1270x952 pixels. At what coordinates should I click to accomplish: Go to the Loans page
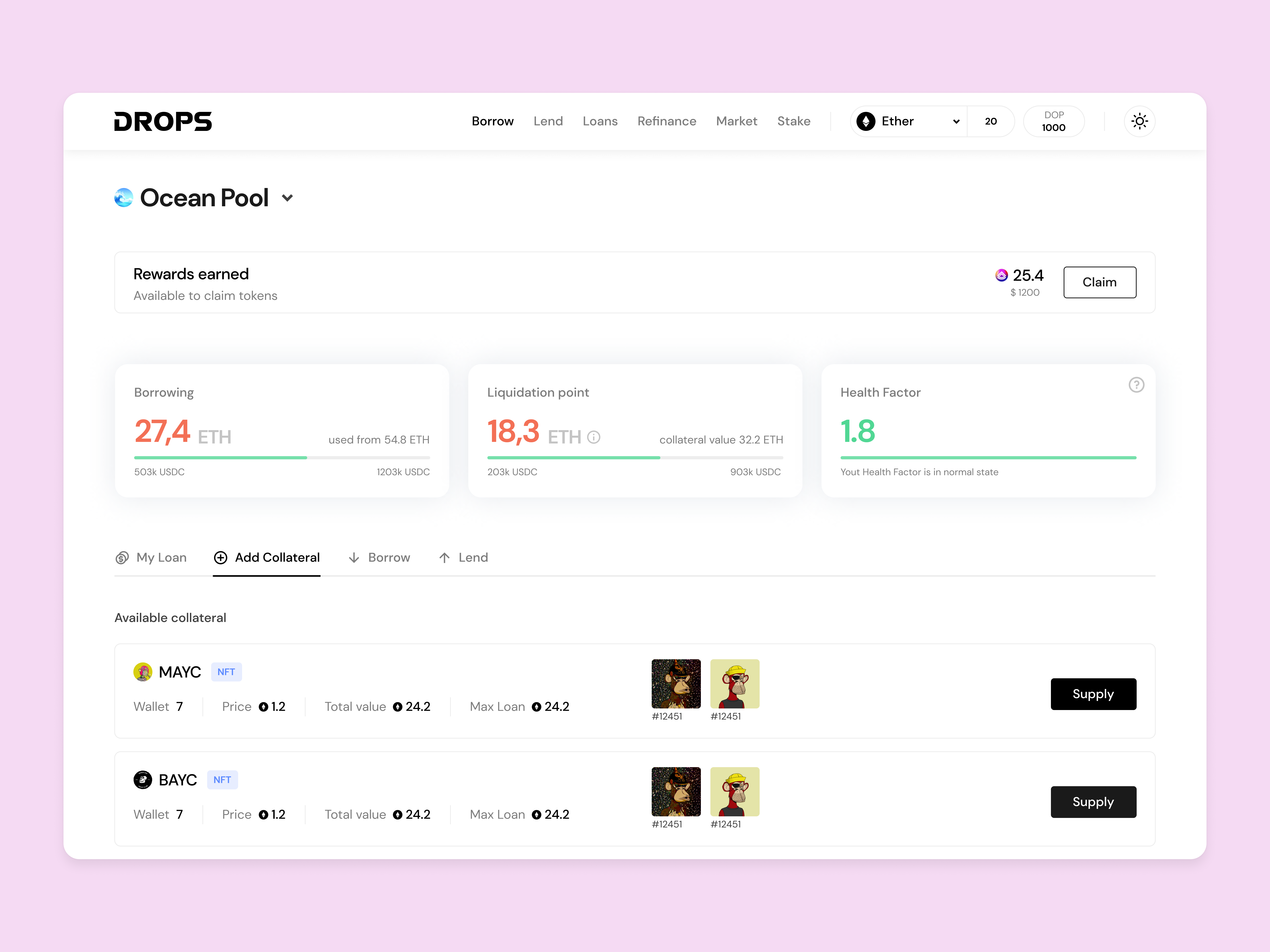click(600, 121)
